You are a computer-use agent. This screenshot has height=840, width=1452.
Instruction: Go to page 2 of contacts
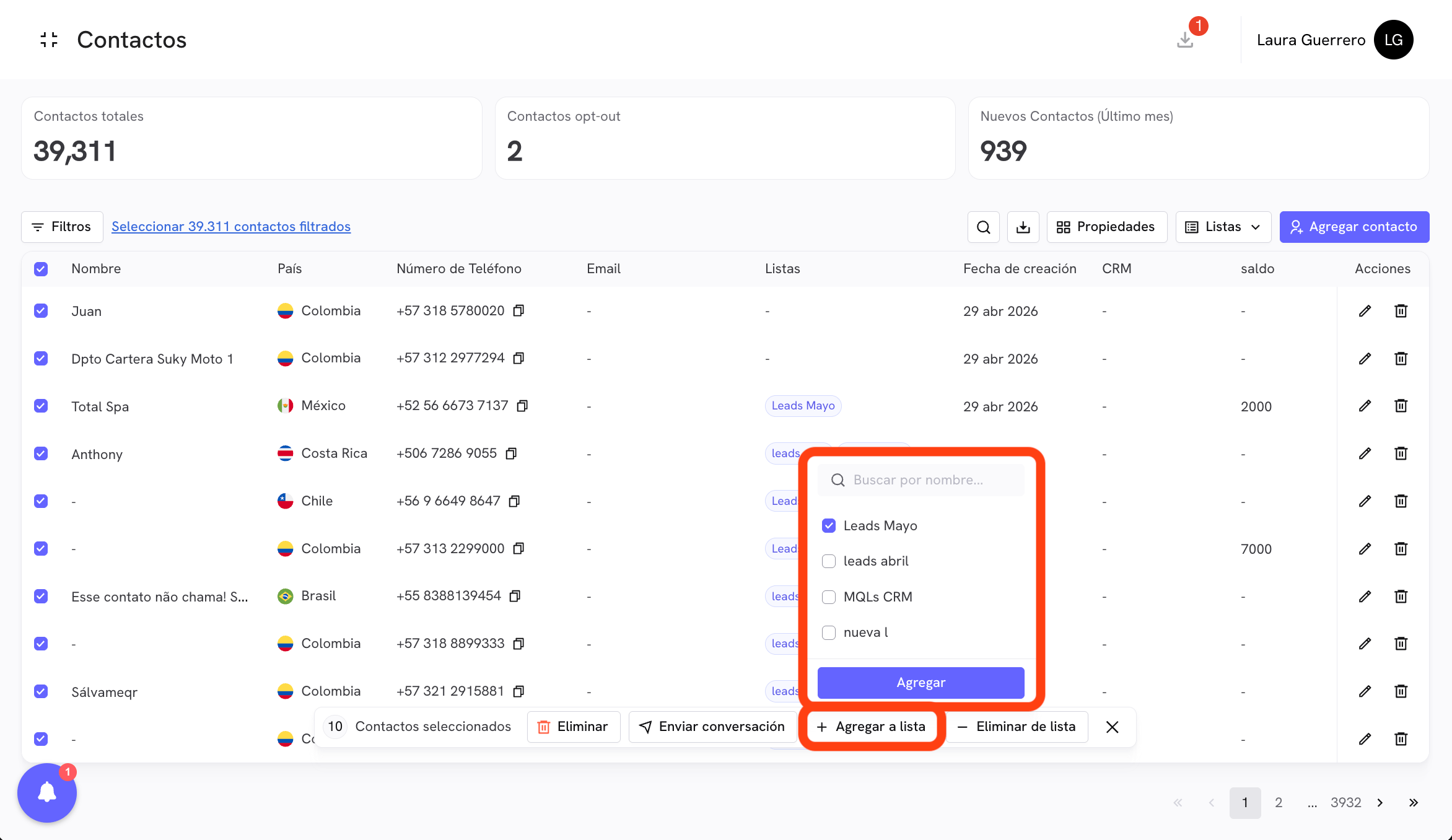coord(1279,803)
